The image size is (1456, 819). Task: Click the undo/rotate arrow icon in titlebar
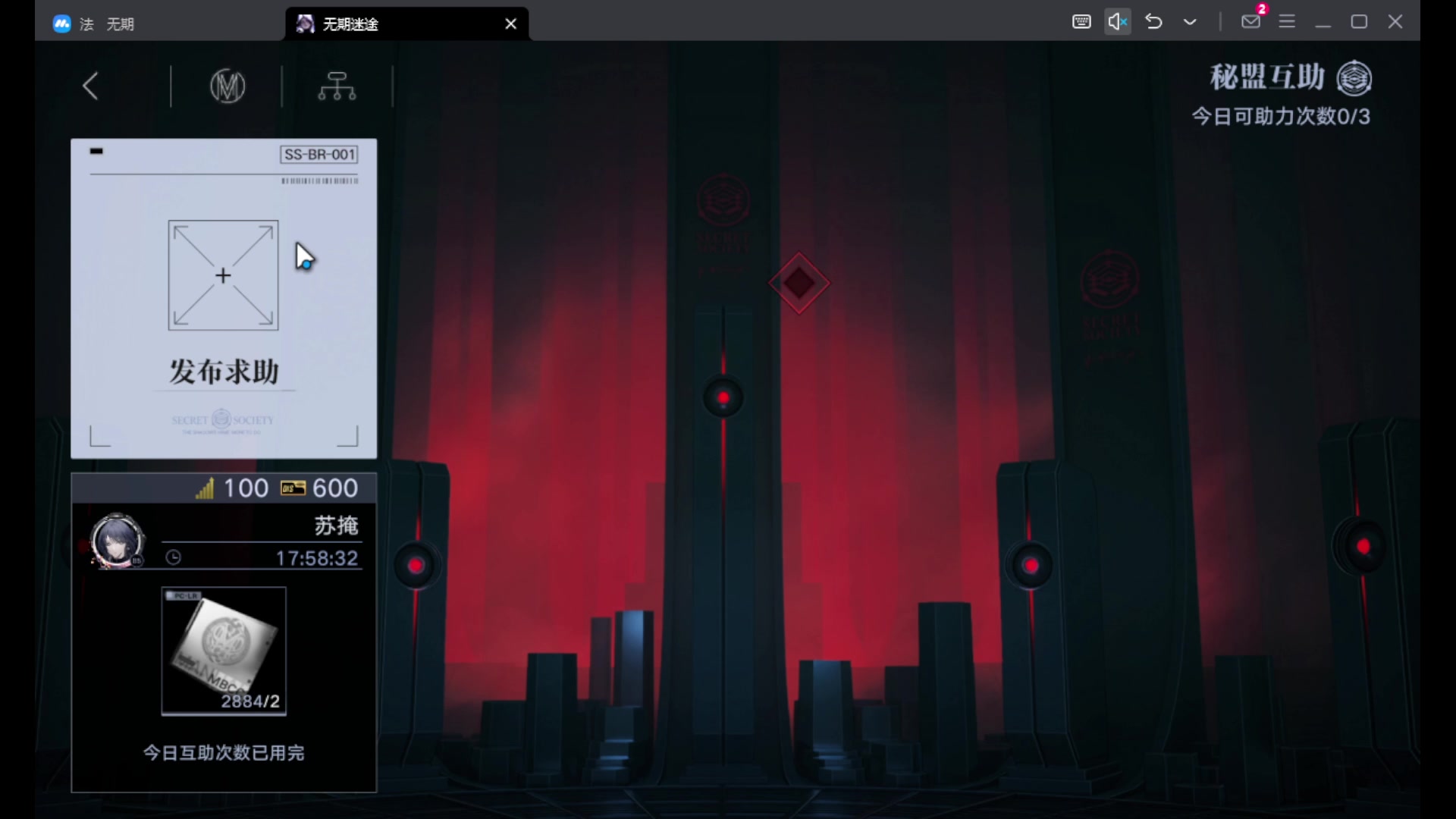1153,21
